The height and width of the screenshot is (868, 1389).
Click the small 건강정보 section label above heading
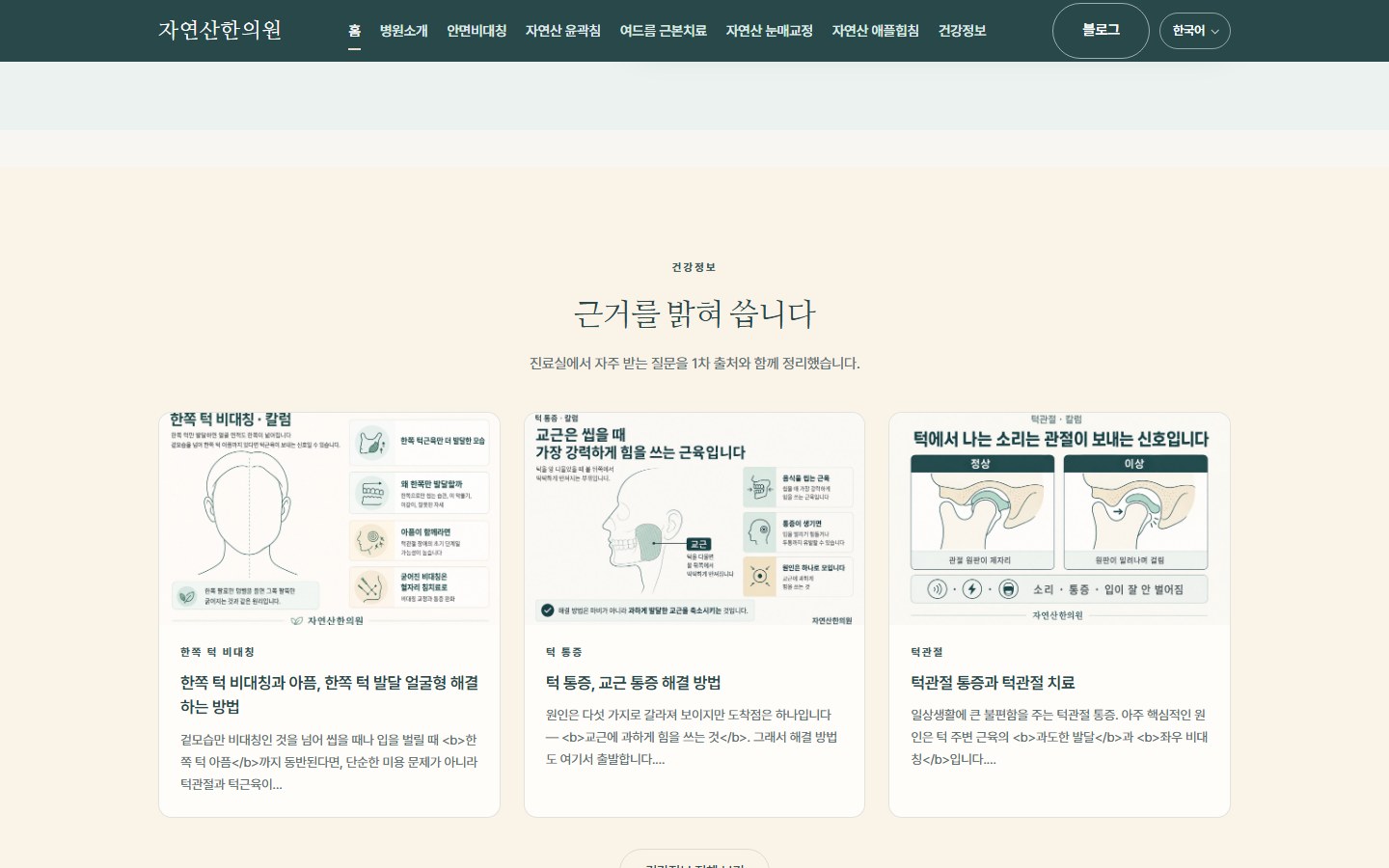coord(694,267)
